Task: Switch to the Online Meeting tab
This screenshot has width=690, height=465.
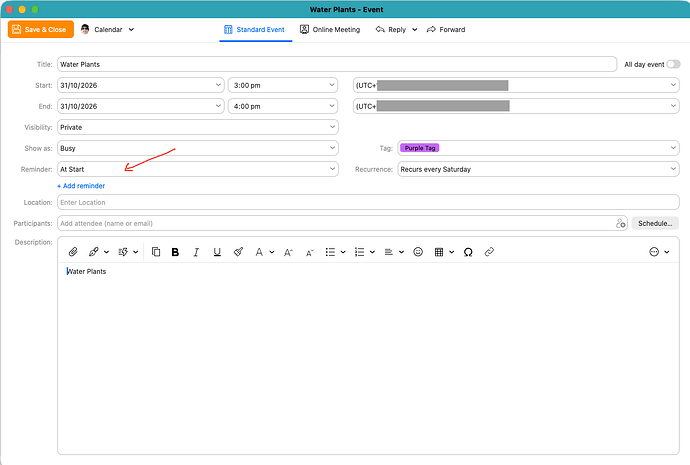Action: 330,29
